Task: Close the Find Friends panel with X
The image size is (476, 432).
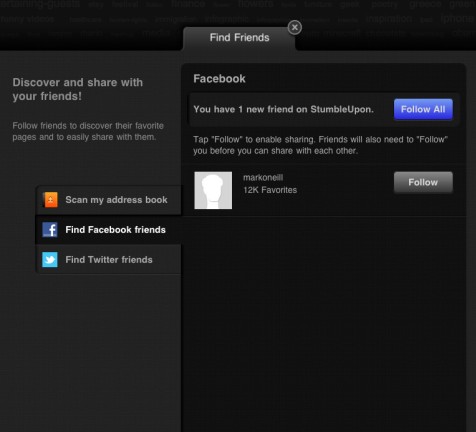Action: 295,28
